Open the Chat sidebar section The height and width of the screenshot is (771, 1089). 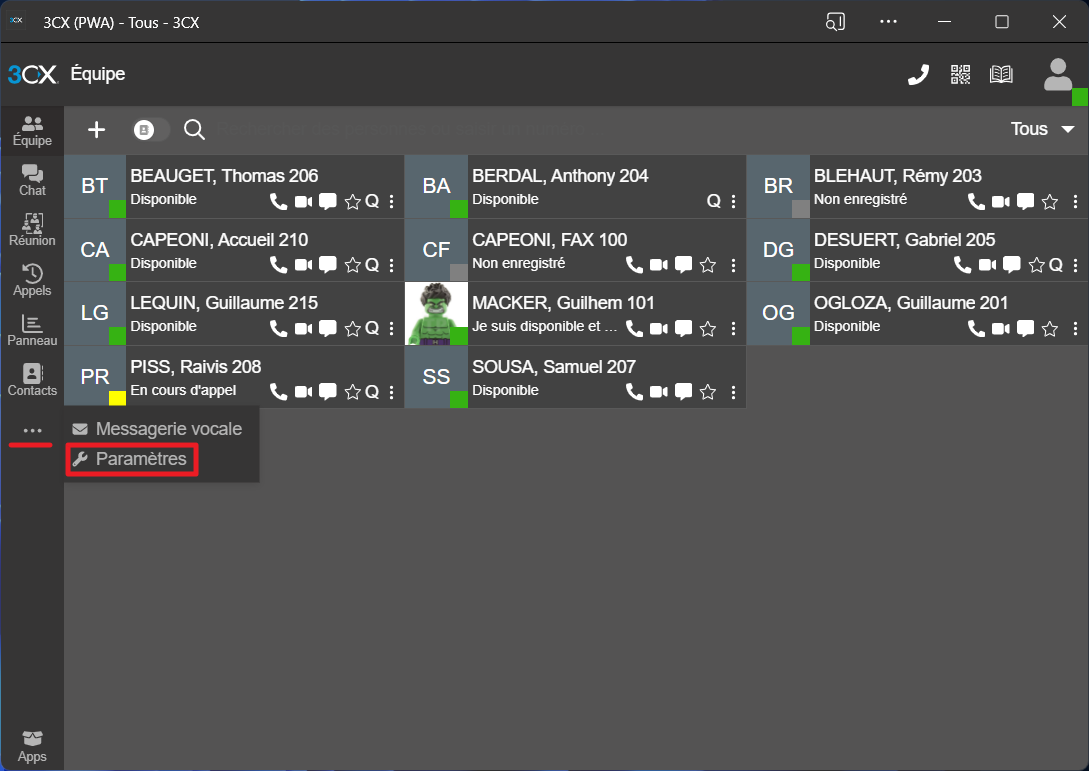tap(32, 181)
